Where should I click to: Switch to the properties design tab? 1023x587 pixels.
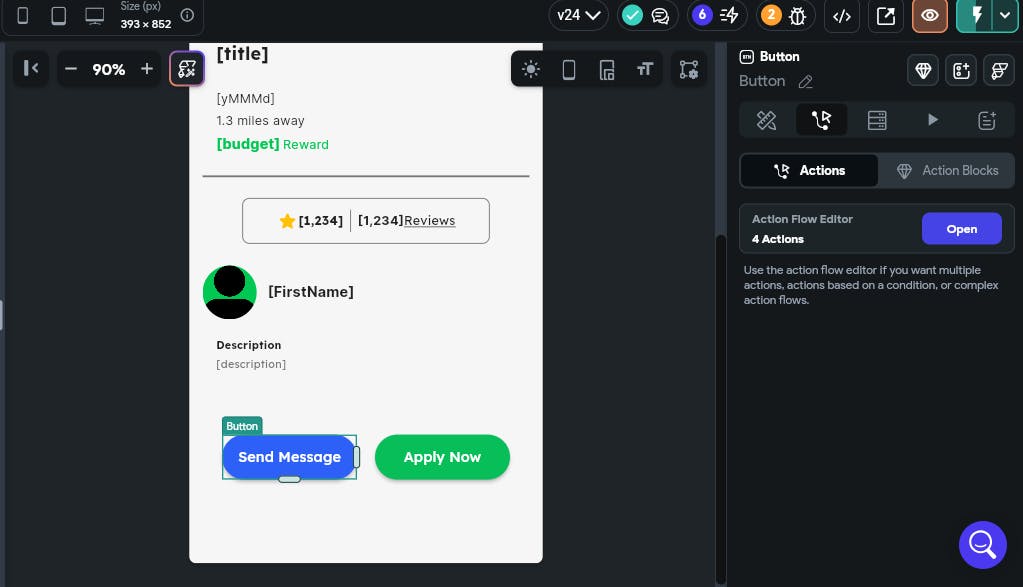(766, 120)
